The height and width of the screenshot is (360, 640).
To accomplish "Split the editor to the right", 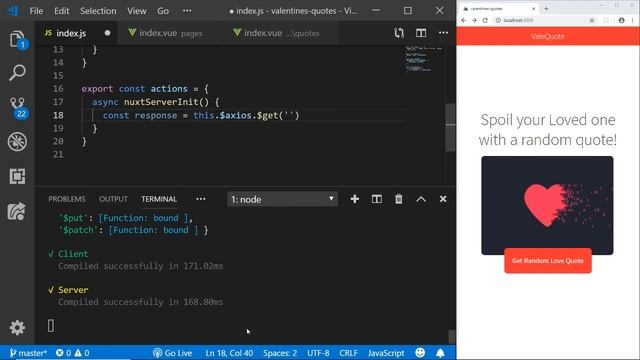I will pyautogui.click(x=421, y=33).
